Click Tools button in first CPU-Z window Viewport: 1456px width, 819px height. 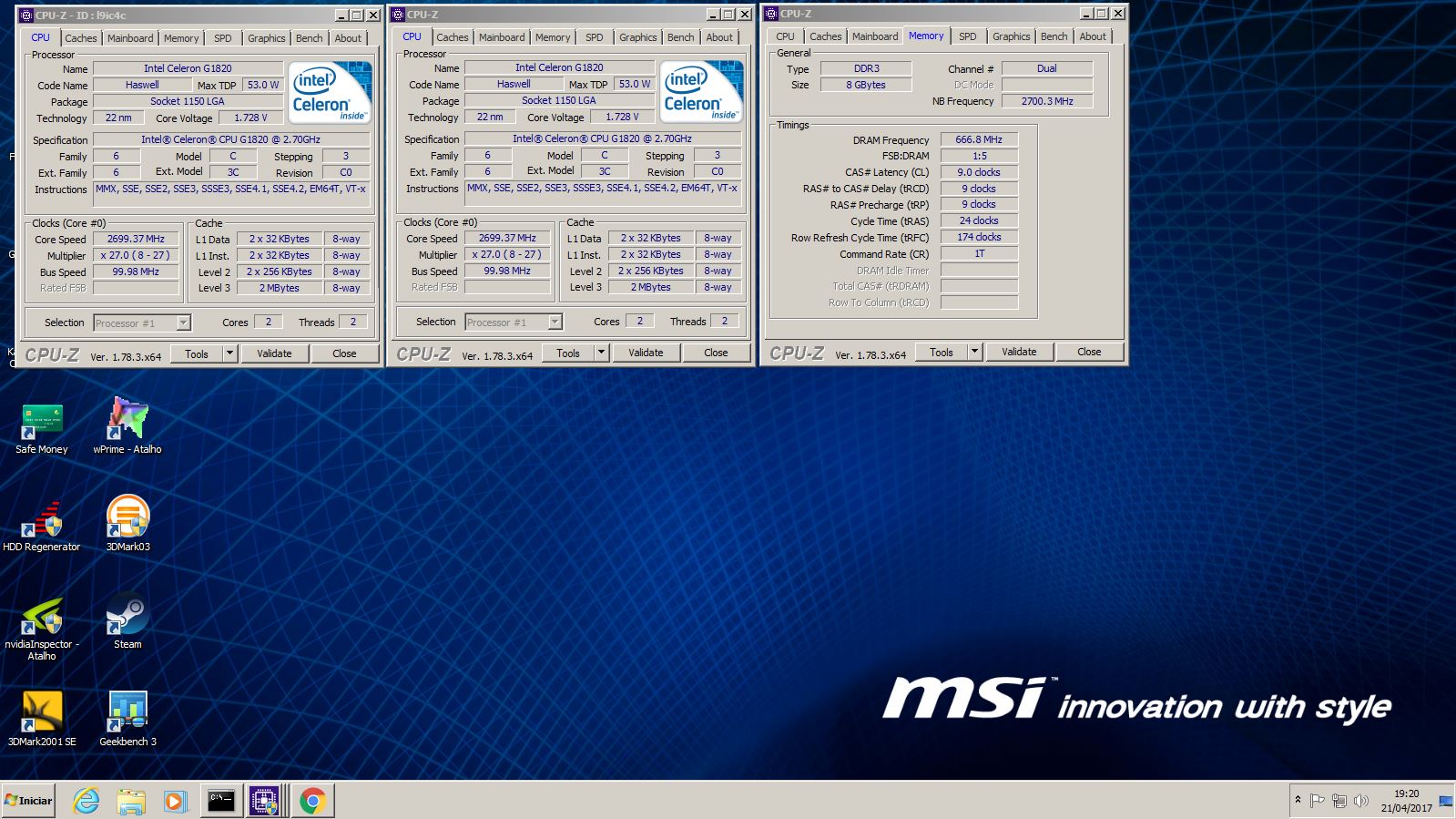197,353
